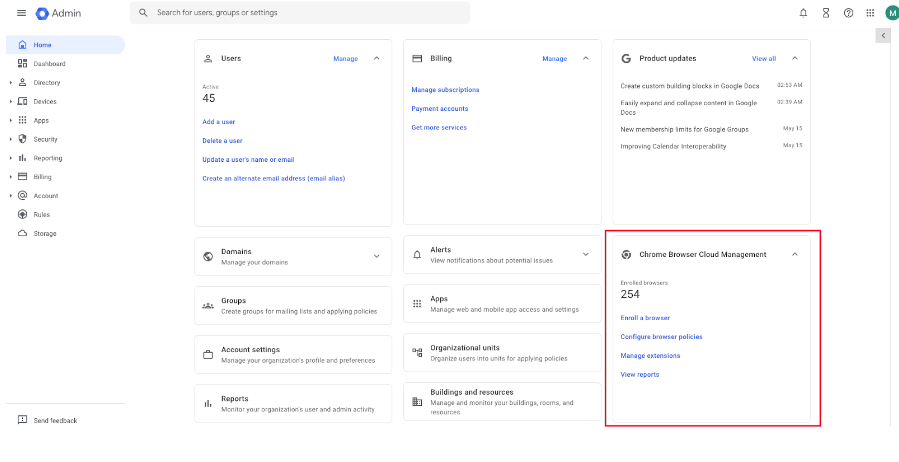
Task: Click Manage on the Billing card
Action: [554, 58]
